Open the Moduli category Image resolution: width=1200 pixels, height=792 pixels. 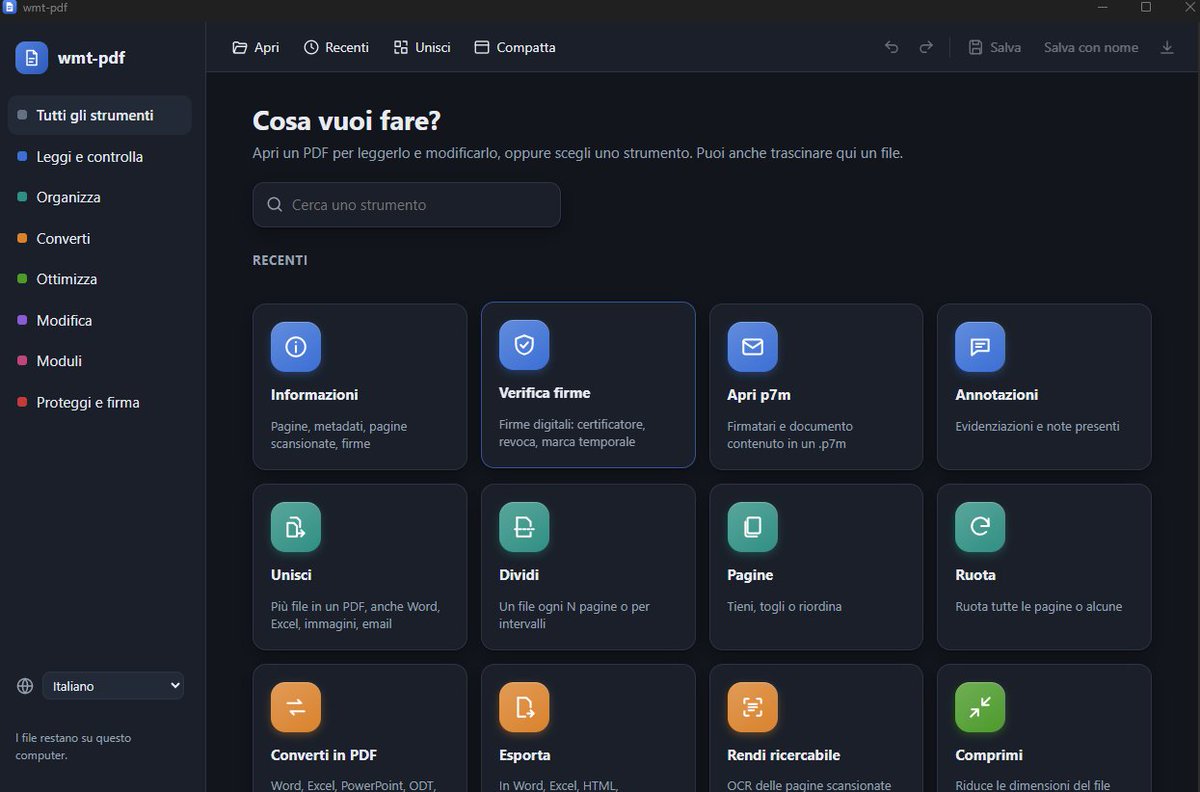[99, 361]
